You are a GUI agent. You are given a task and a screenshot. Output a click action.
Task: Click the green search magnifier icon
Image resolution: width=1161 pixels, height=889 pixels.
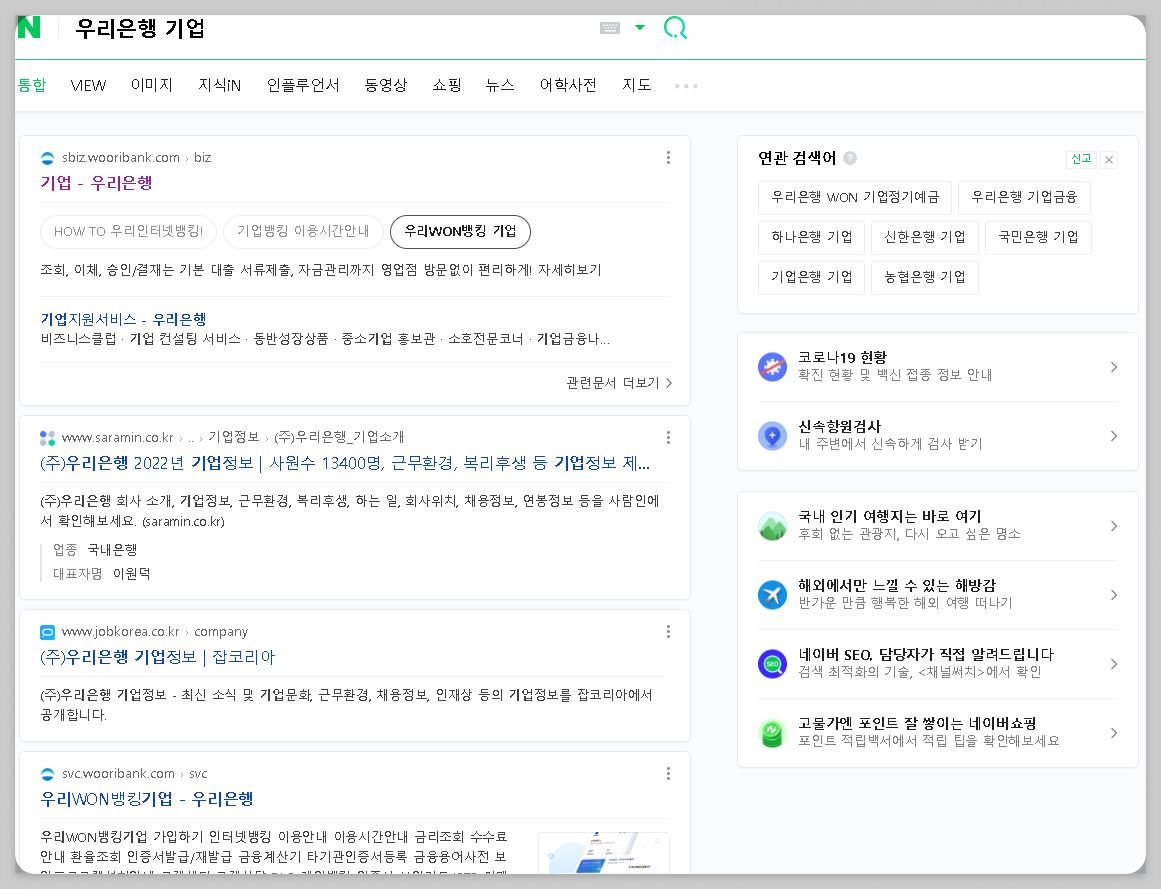pyautogui.click(x=675, y=28)
